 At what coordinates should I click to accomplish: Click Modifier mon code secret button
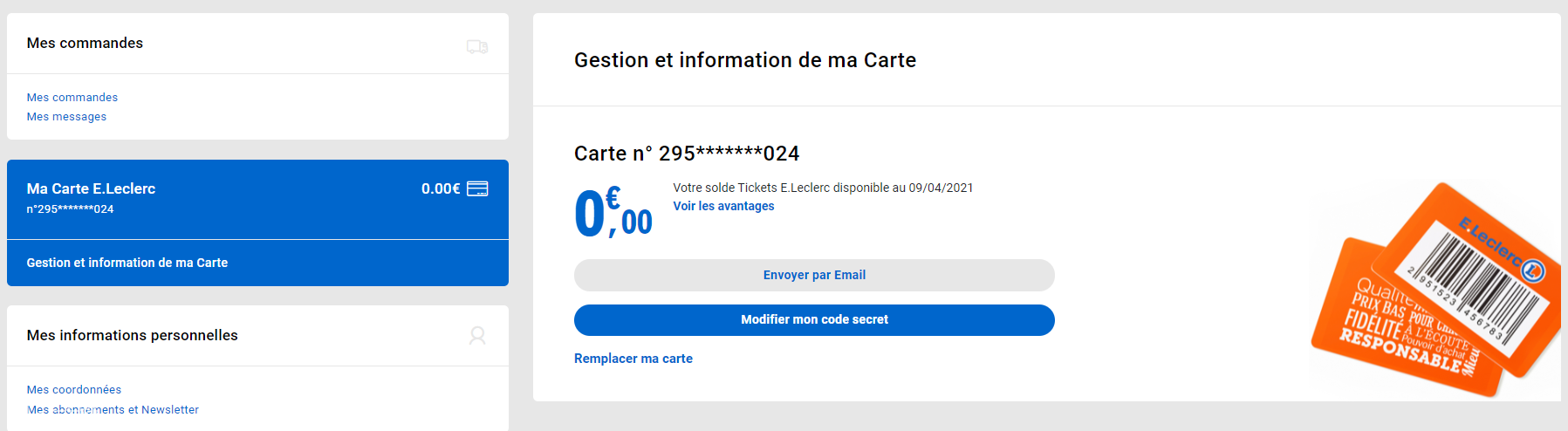click(x=814, y=320)
